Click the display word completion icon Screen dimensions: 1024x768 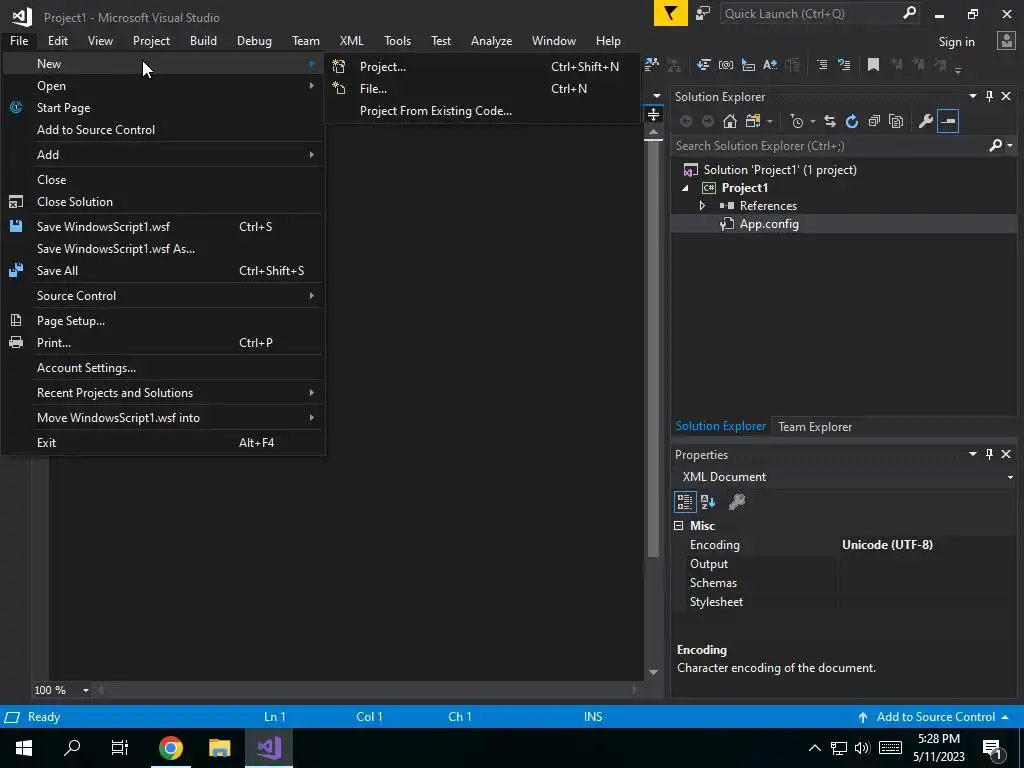(770, 65)
